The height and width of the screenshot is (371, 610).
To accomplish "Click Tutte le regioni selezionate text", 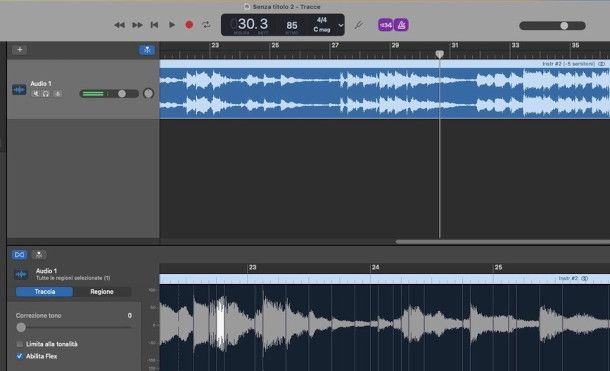I will (73, 278).
